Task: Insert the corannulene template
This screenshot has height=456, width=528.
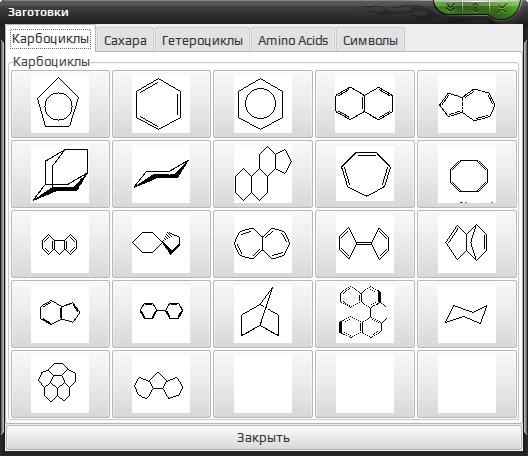Action: pyautogui.click(x=60, y=384)
